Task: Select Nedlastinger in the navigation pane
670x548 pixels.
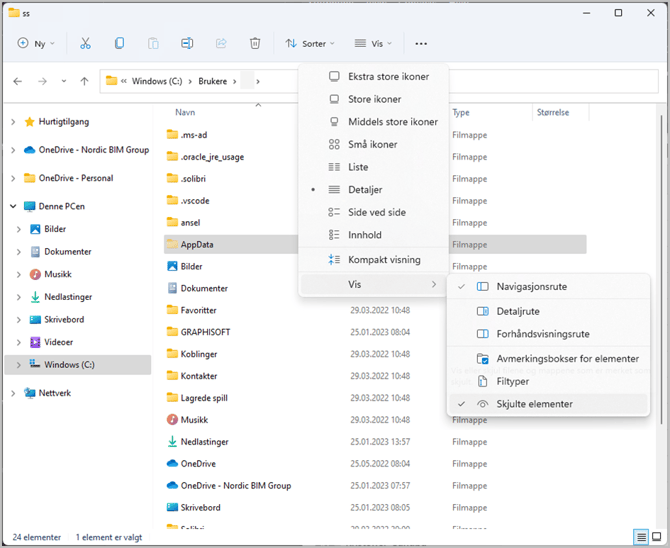Action: [68, 297]
